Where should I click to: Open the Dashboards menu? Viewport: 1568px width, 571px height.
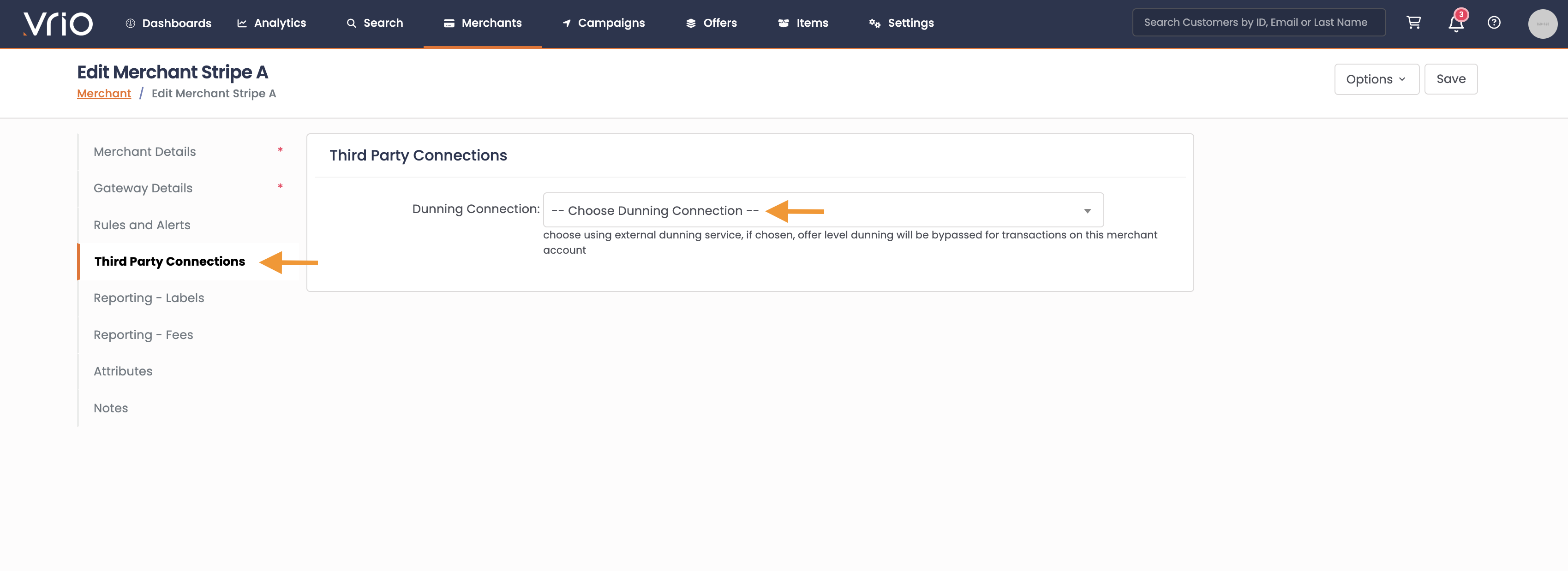coord(168,23)
